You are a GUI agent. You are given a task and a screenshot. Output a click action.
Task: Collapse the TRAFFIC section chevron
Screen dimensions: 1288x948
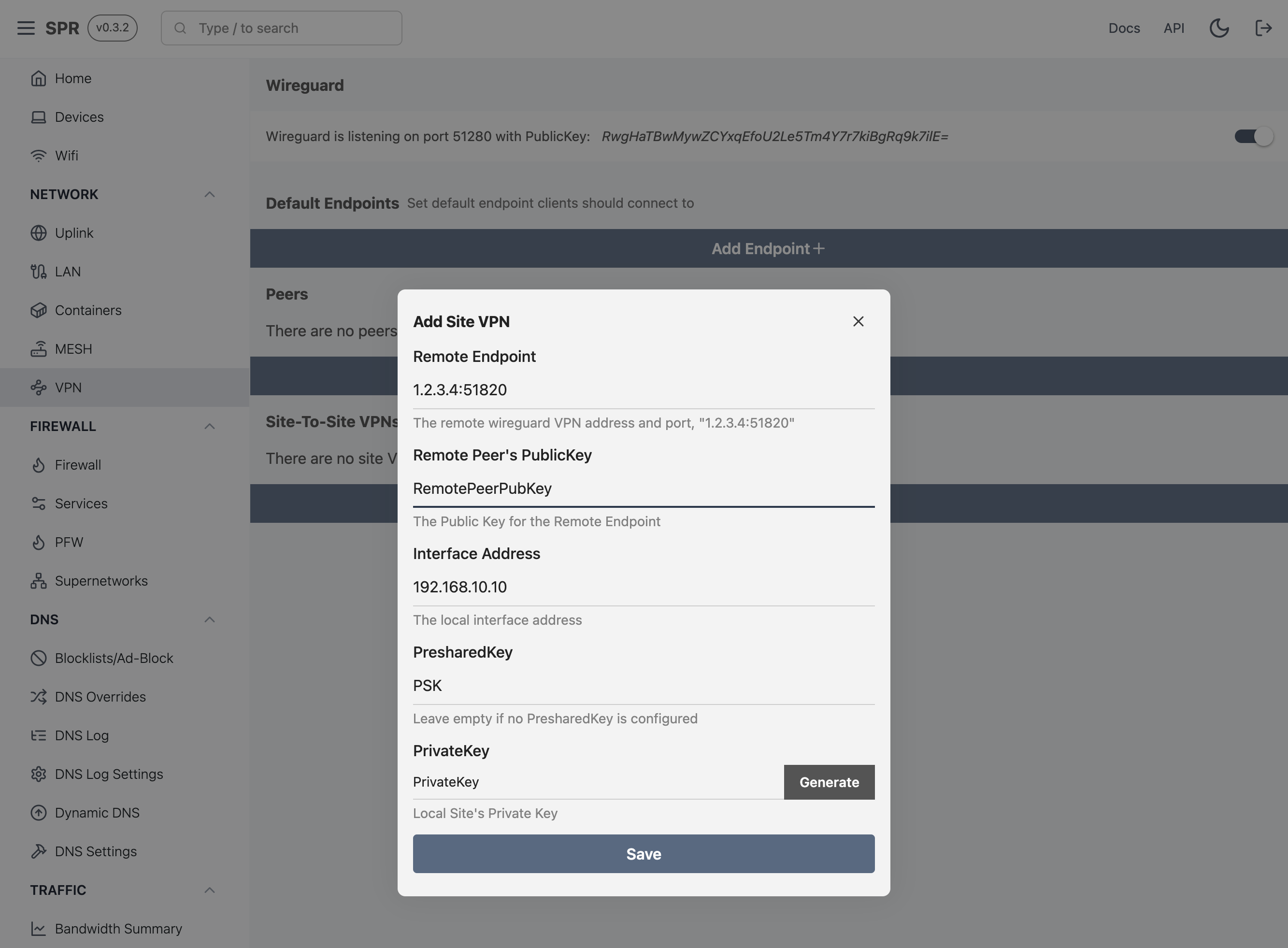209,890
